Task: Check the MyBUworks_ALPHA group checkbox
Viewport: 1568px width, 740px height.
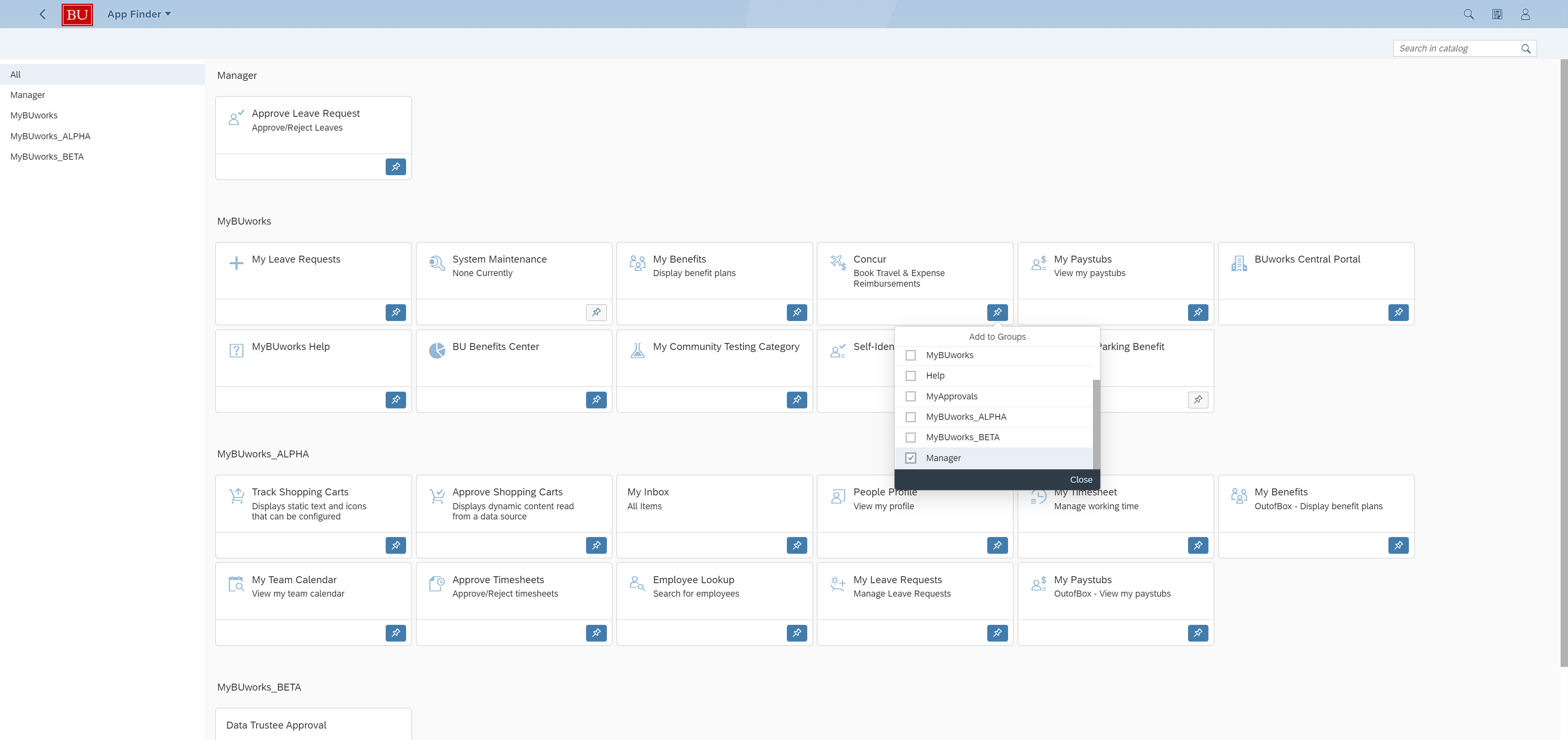Action: click(x=911, y=417)
